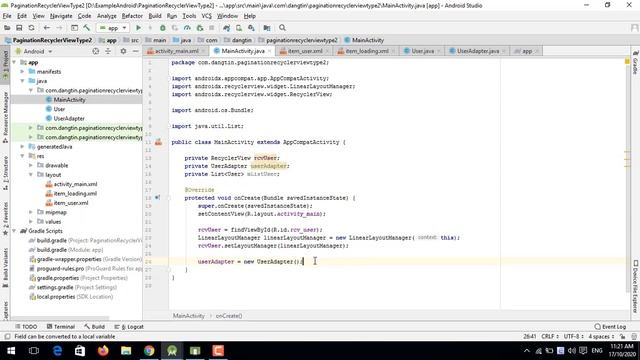
Task: Collapse the layout folder
Action: pos(31,175)
